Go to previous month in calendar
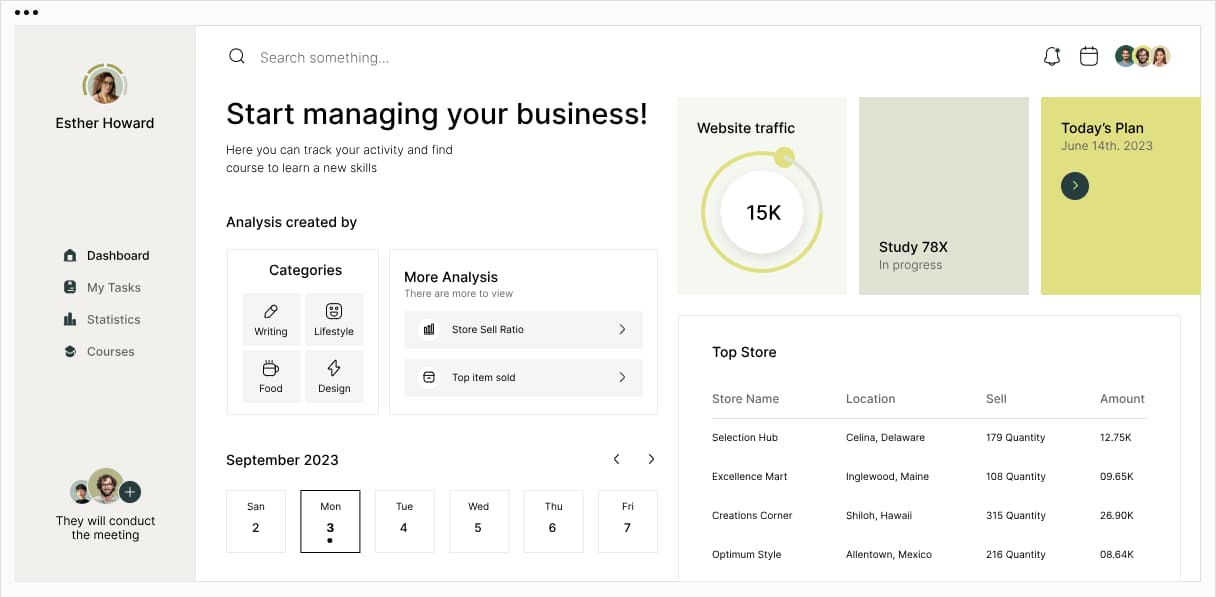 pyautogui.click(x=617, y=459)
